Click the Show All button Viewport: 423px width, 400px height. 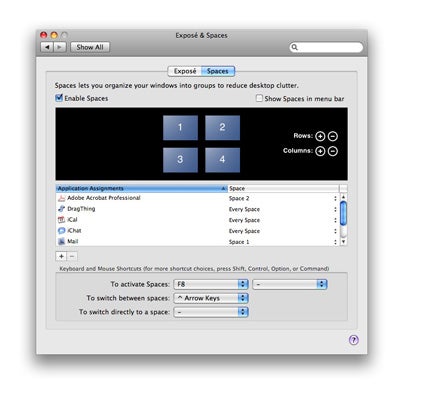[x=90, y=47]
